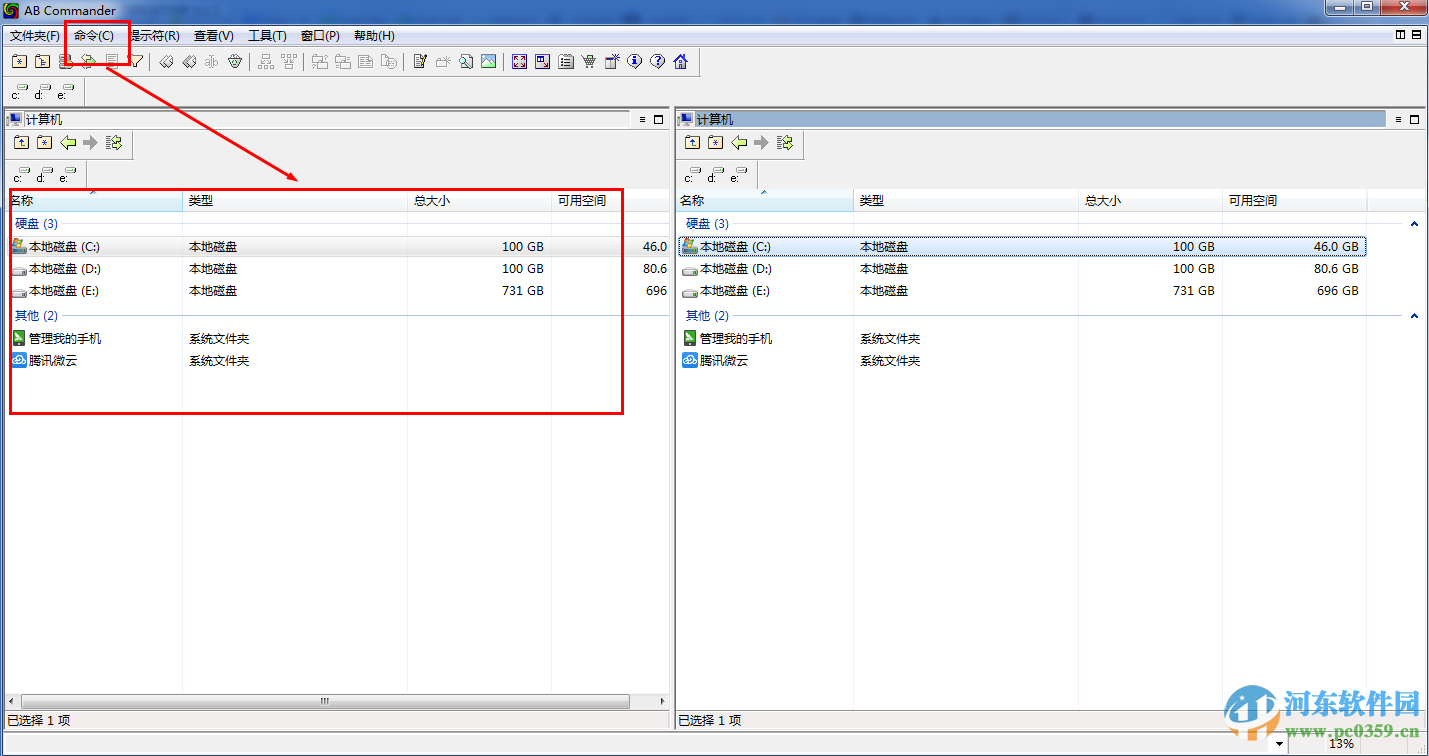The height and width of the screenshot is (756, 1429).
Task: Click the green back arrow in right panel
Action: pyautogui.click(x=739, y=143)
